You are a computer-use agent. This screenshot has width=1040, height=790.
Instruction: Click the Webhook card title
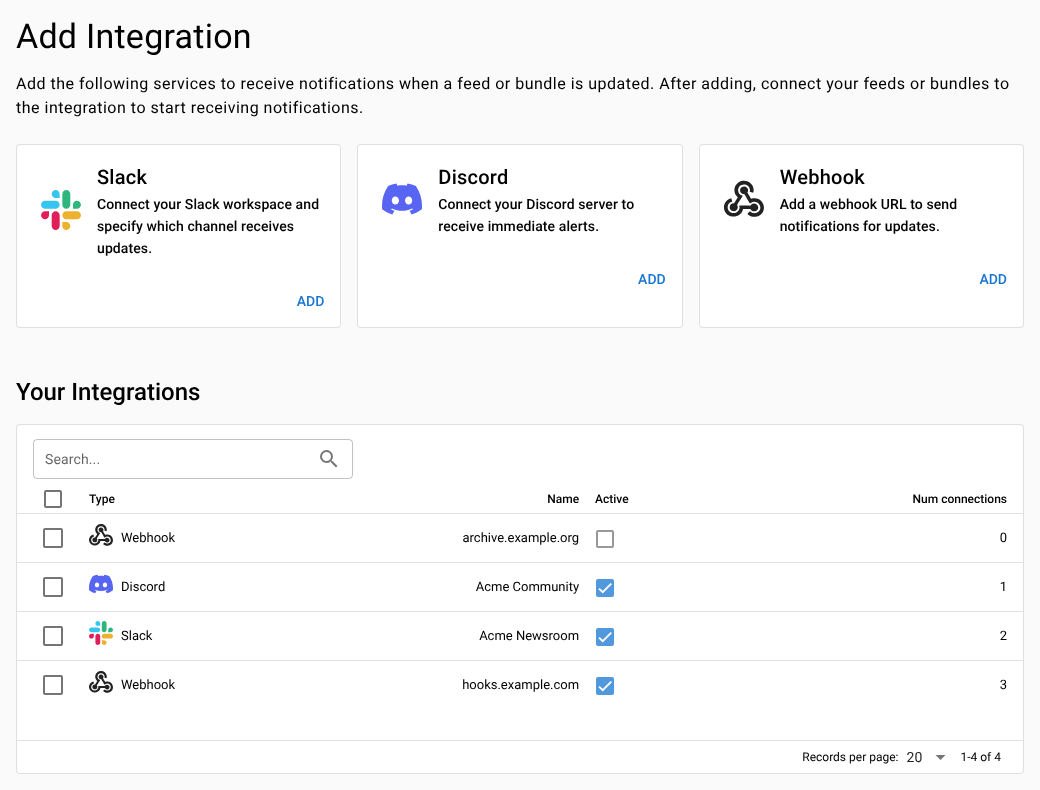point(822,177)
